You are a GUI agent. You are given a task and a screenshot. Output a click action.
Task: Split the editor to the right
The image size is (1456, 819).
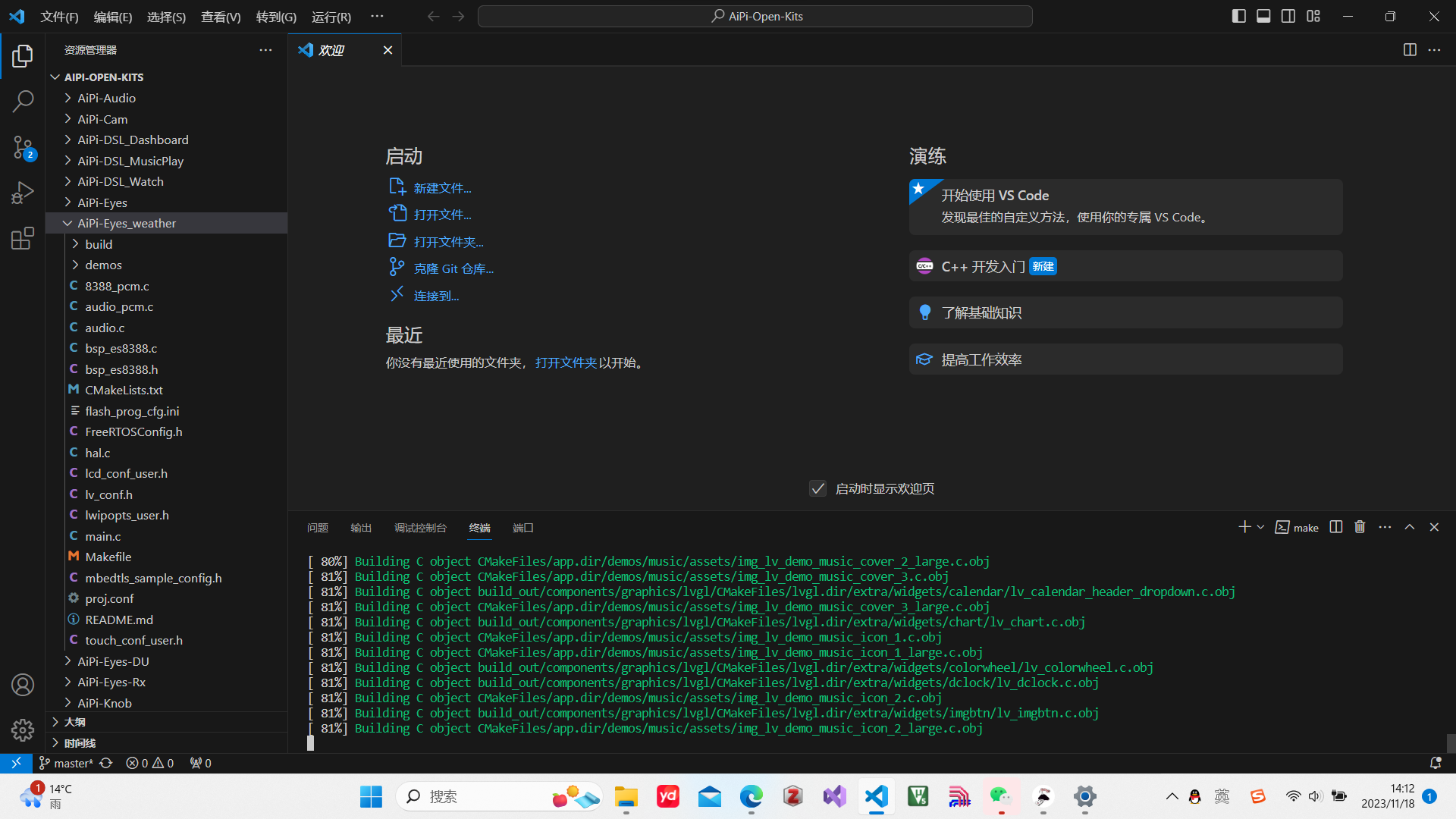[1410, 49]
